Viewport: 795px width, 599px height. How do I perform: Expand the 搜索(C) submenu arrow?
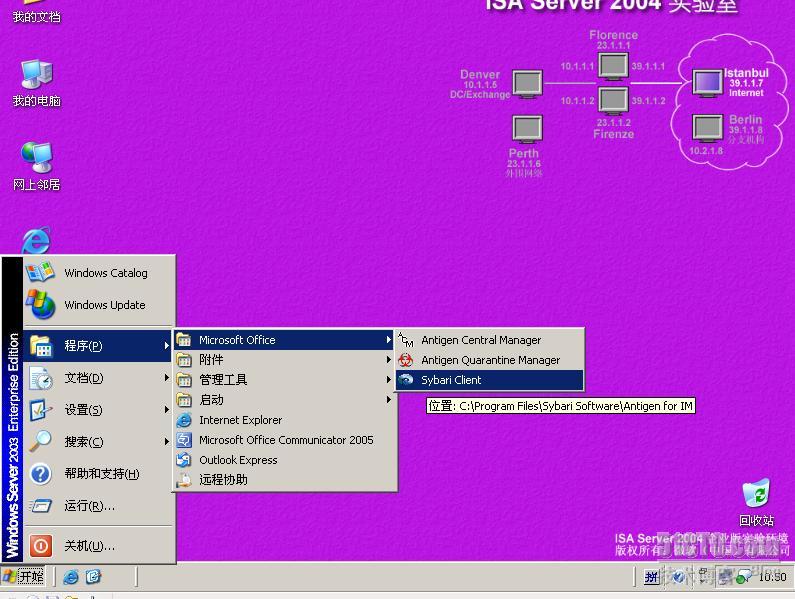(166, 442)
